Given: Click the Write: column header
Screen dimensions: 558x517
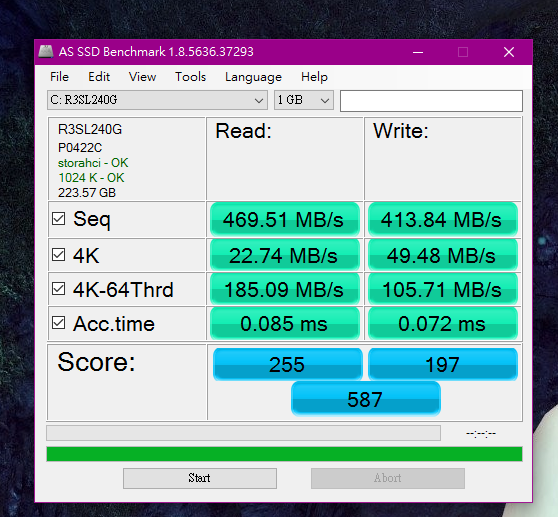Looking at the screenshot, I should pyautogui.click(x=401, y=131).
